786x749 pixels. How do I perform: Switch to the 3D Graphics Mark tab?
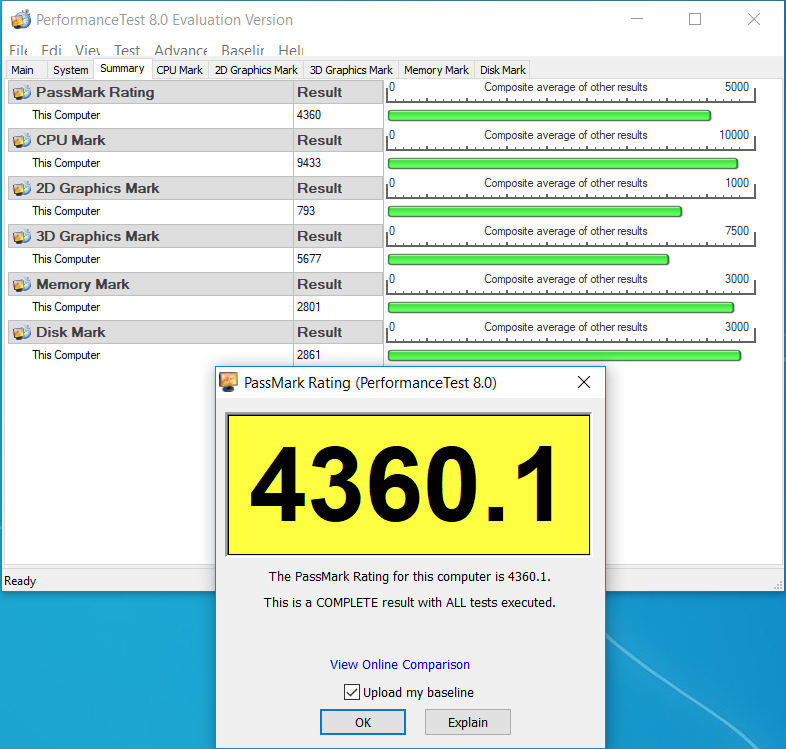(x=351, y=70)
